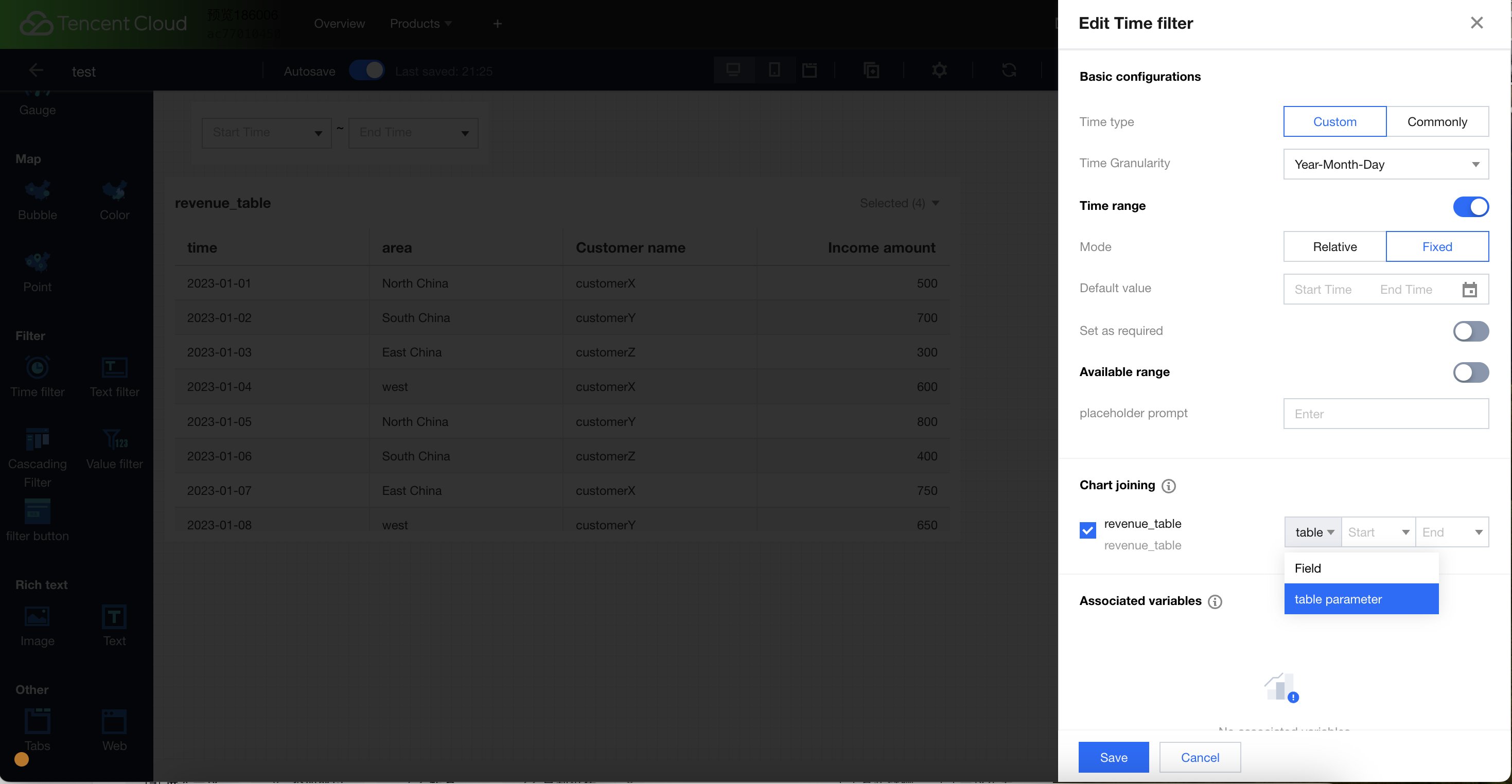Viewport: 1512px width, 784px height.
Task: Select the Commonly time type tab
Action: pos(1437,121)
